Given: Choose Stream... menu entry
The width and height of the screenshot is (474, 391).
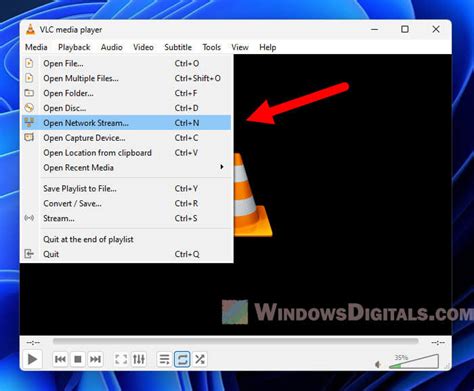Looking at the screenshot, I should tap(127, 218).
